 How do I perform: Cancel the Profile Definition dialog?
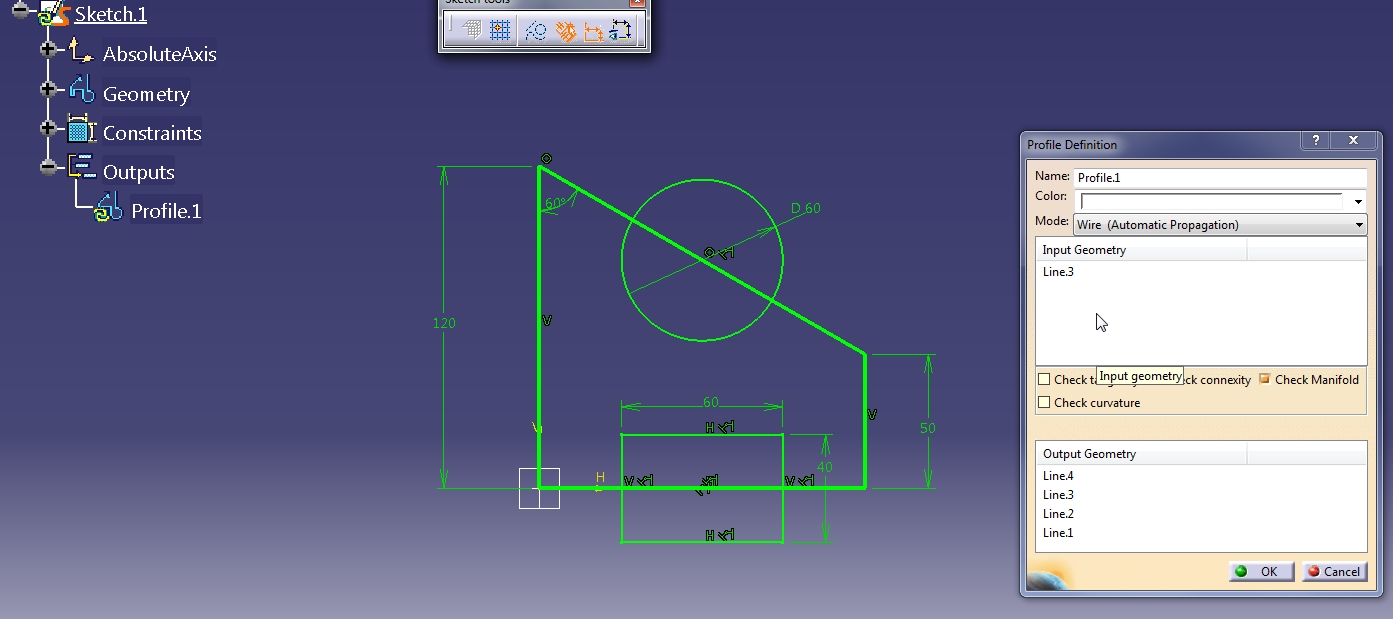coord(1333,572)
